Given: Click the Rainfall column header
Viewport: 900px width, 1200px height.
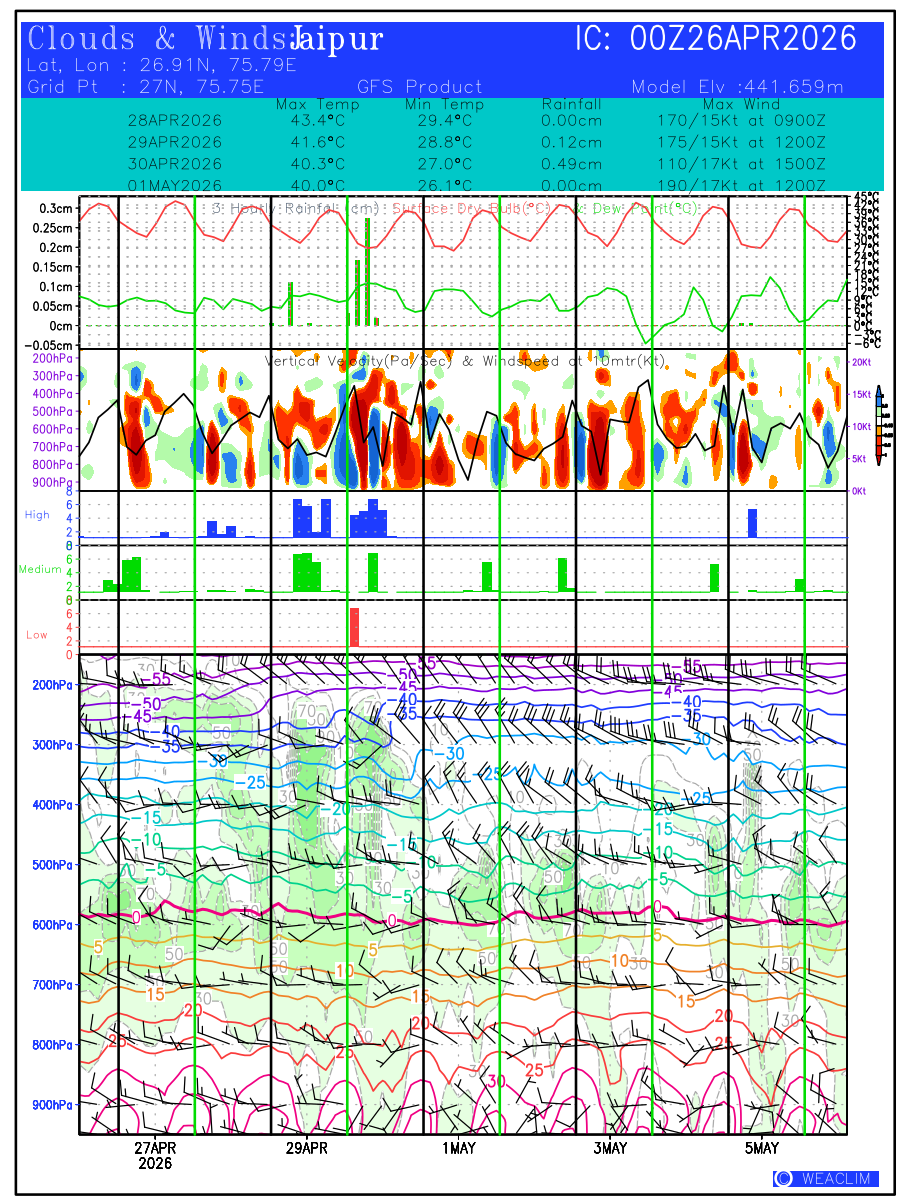Looking at the screenshot, I should click(571, 104).
